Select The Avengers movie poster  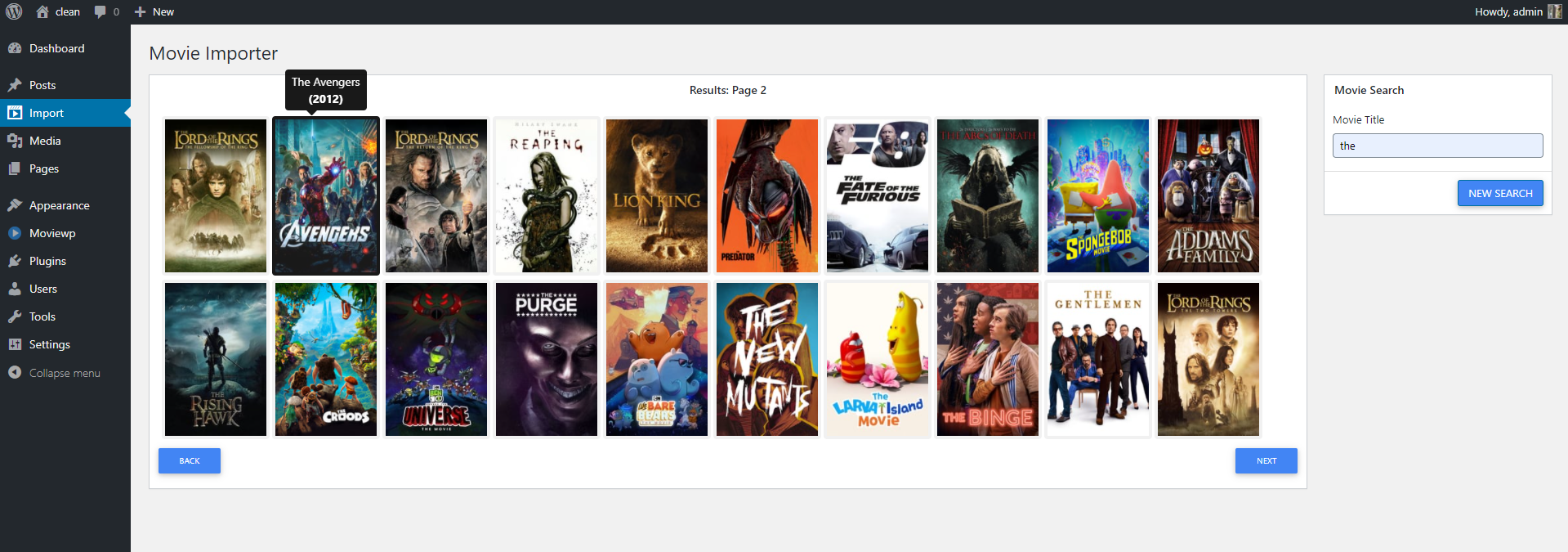[326, 196]
